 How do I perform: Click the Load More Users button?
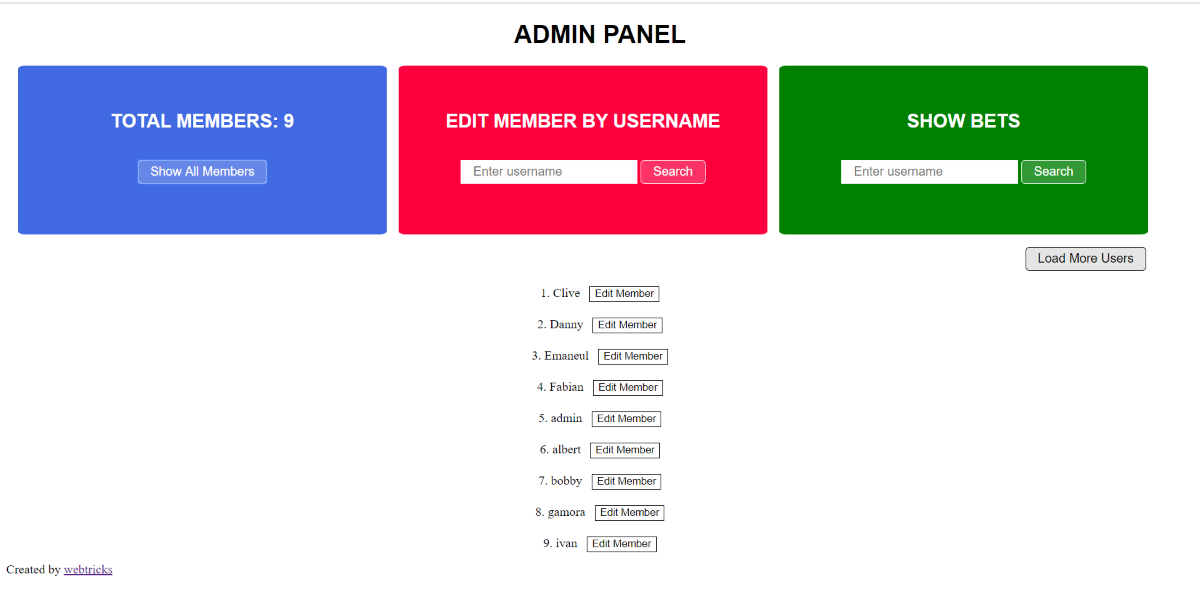1085,259
